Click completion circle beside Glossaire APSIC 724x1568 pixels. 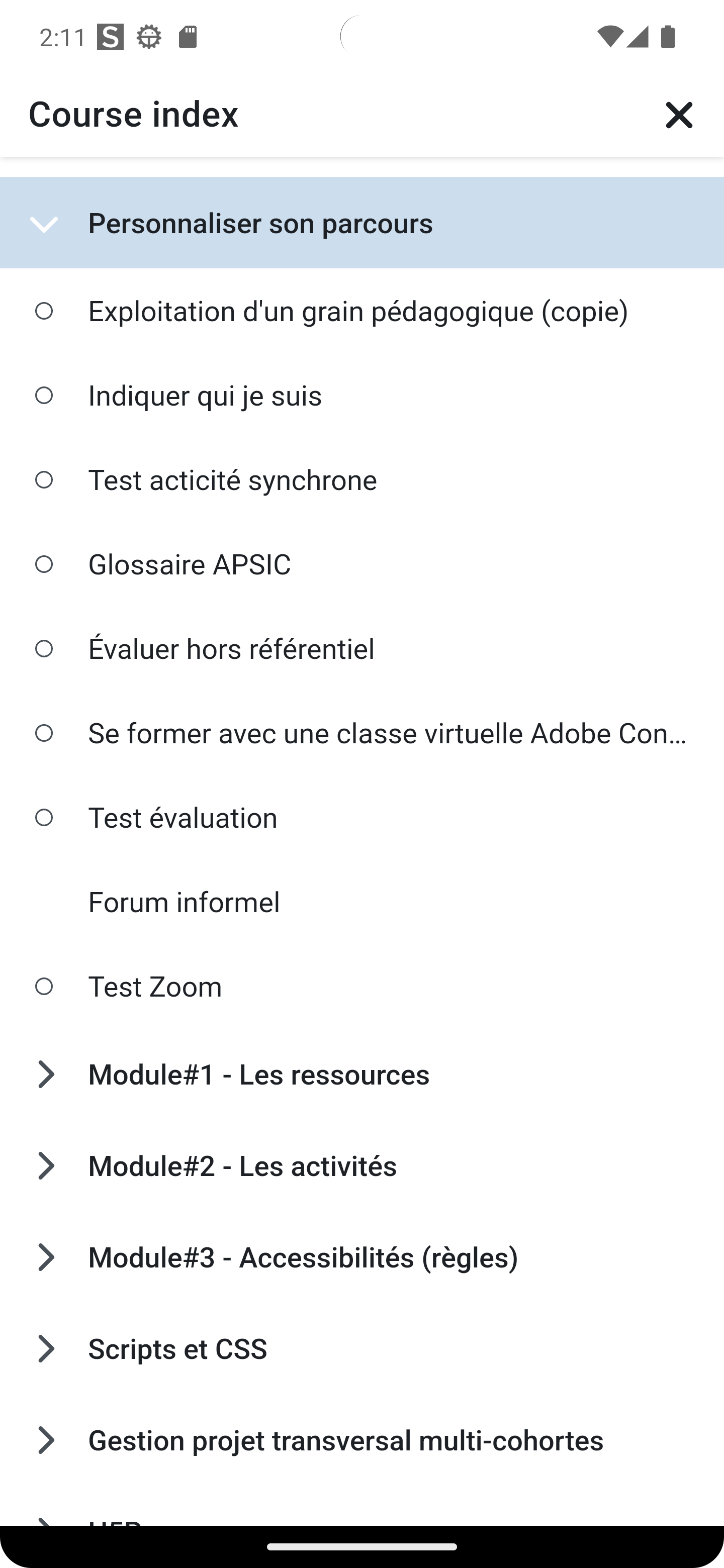pos(44,564)
